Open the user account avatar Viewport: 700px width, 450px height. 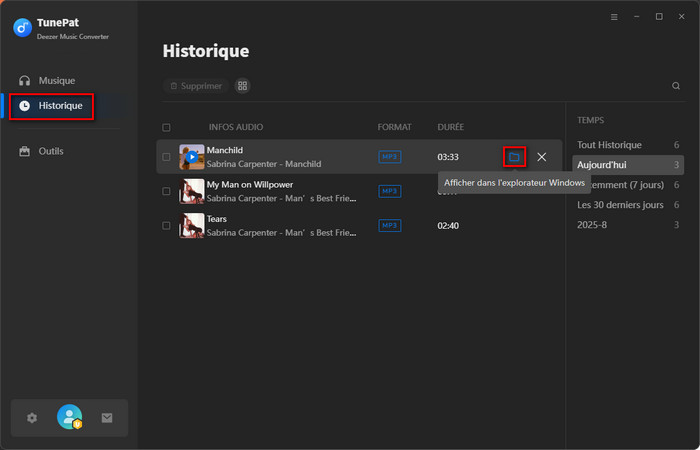click(x=70, y=417)
